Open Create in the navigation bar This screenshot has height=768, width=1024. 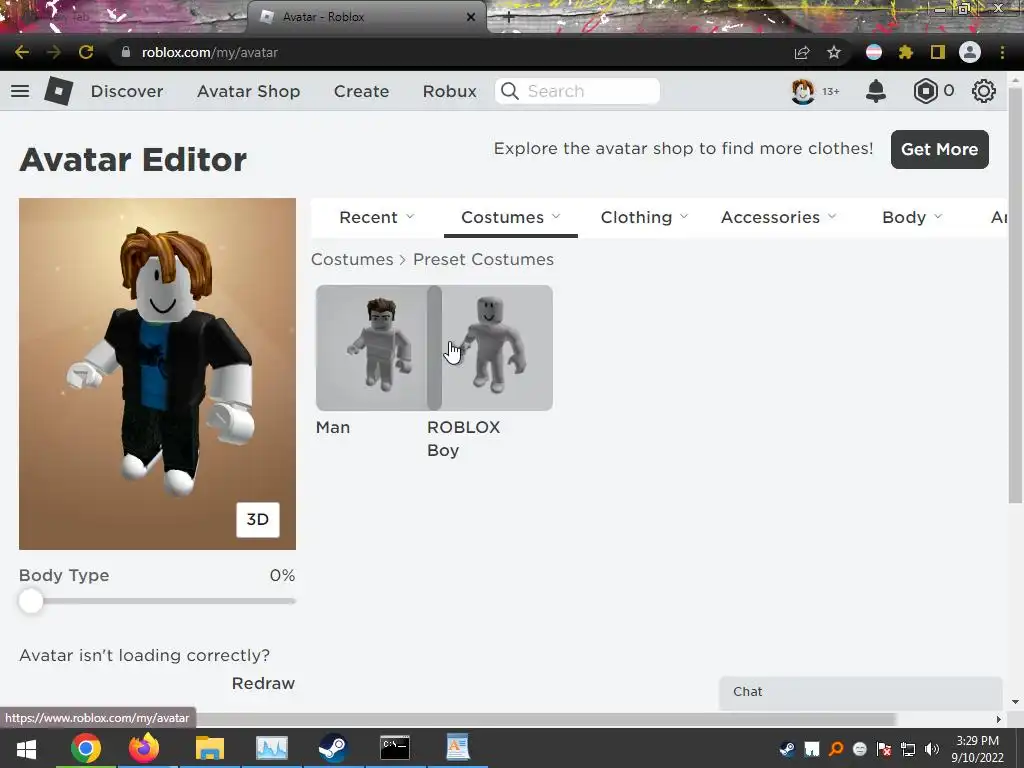coord(361,91)
